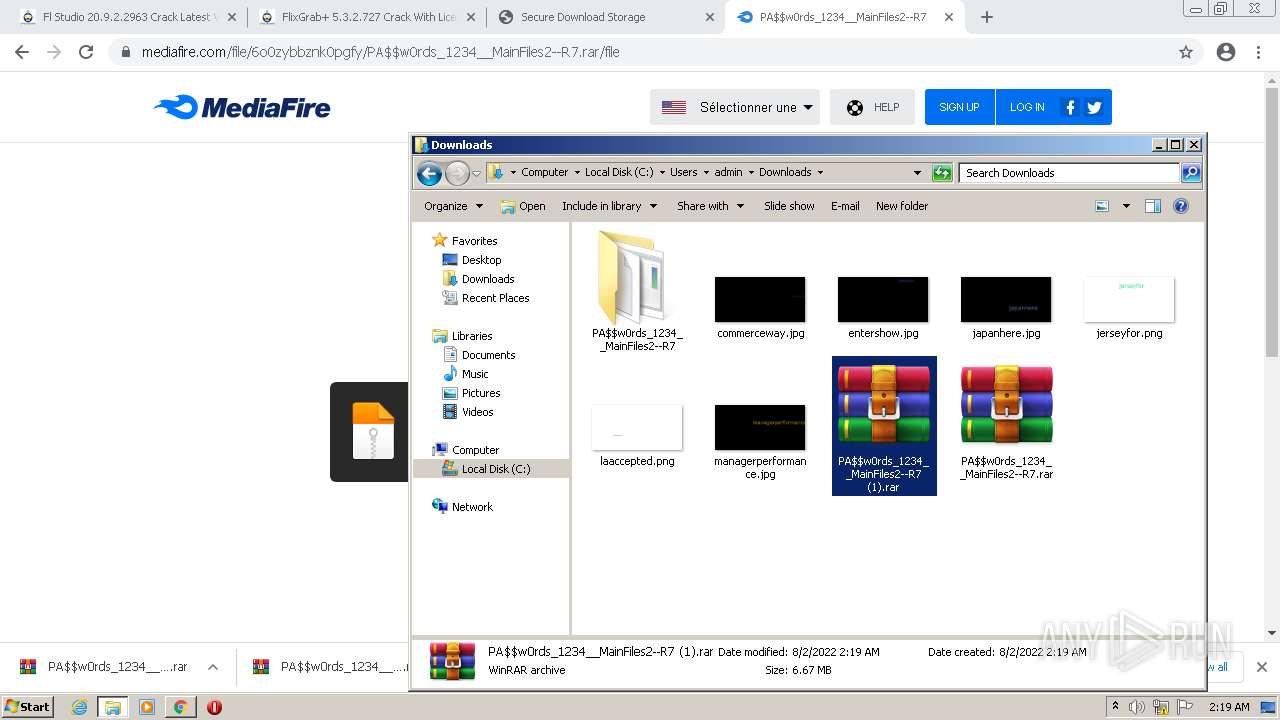The height and width of the screenshot is (720, 1280).
Task: Open Chrome three-dot menu
Action: pyautogui.click(x=1258, y=52)
